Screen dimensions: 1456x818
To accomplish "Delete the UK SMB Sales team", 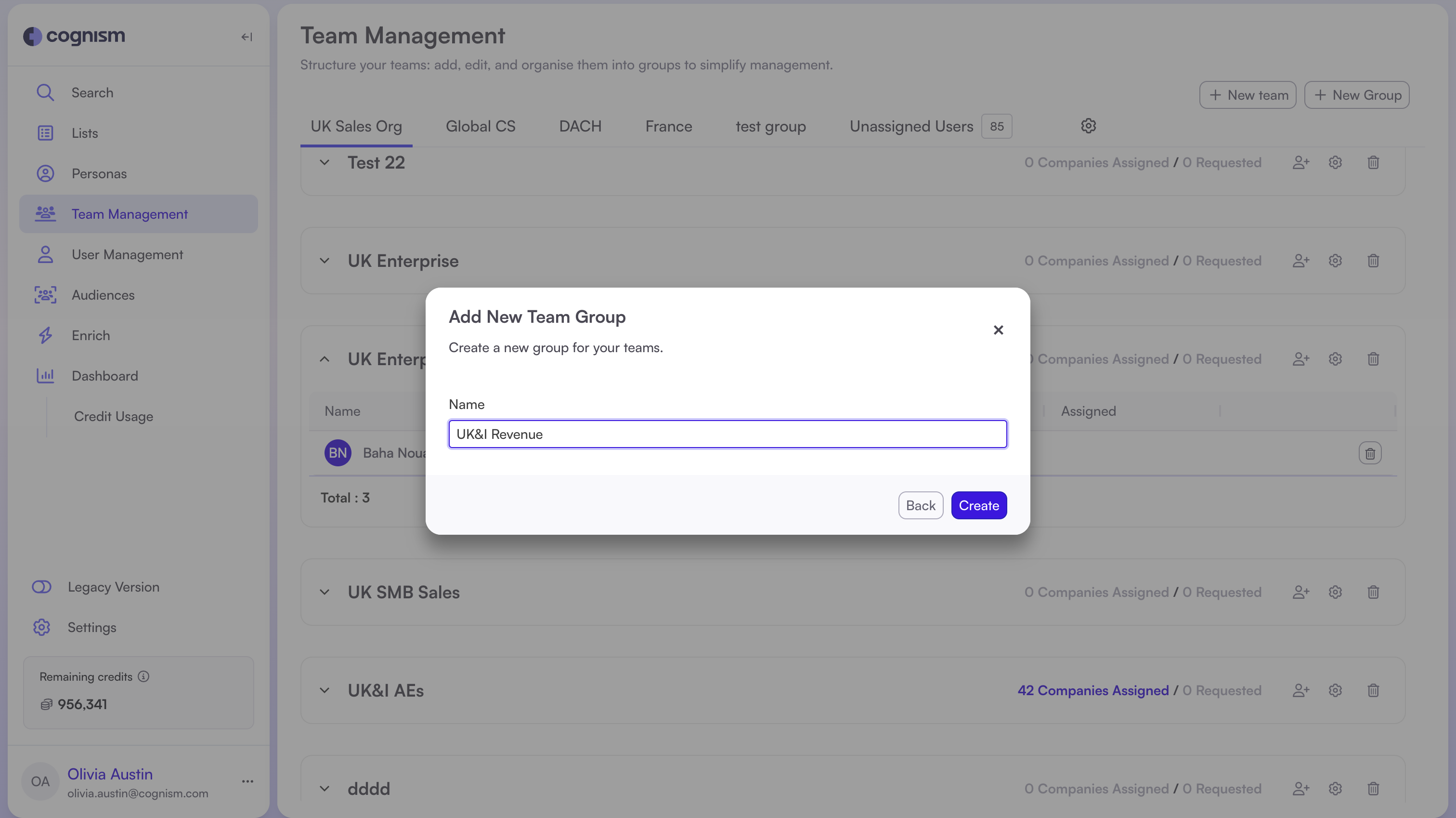I will (x=1374, y=592).
